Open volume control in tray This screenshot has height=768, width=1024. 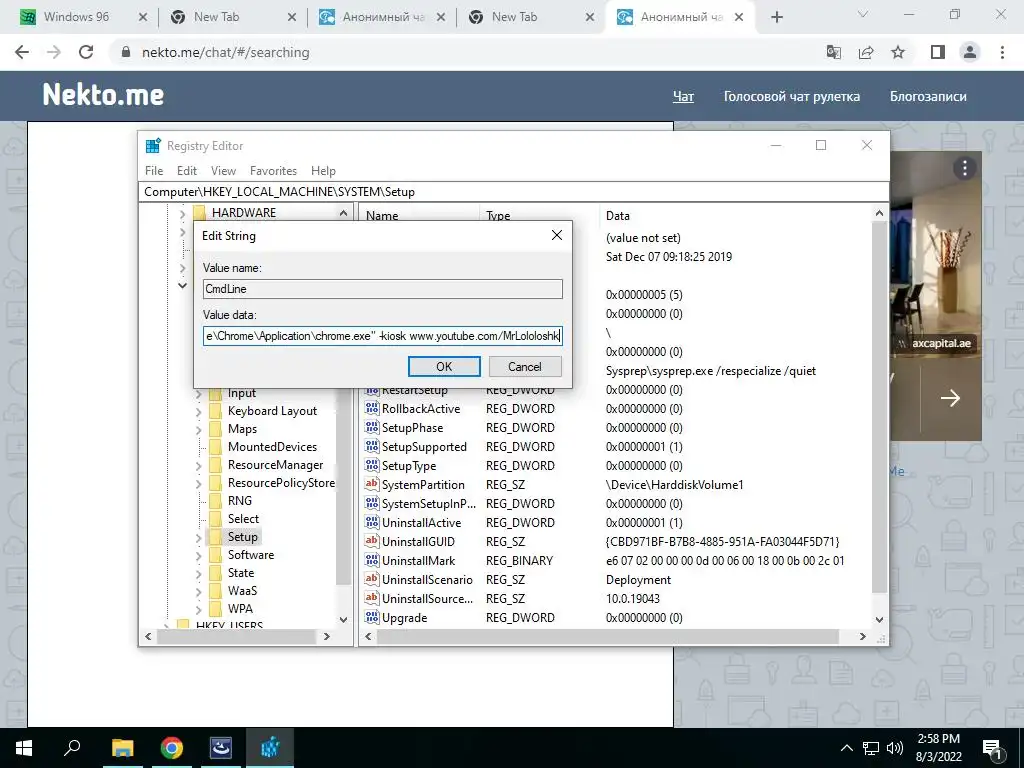[895, 748]
